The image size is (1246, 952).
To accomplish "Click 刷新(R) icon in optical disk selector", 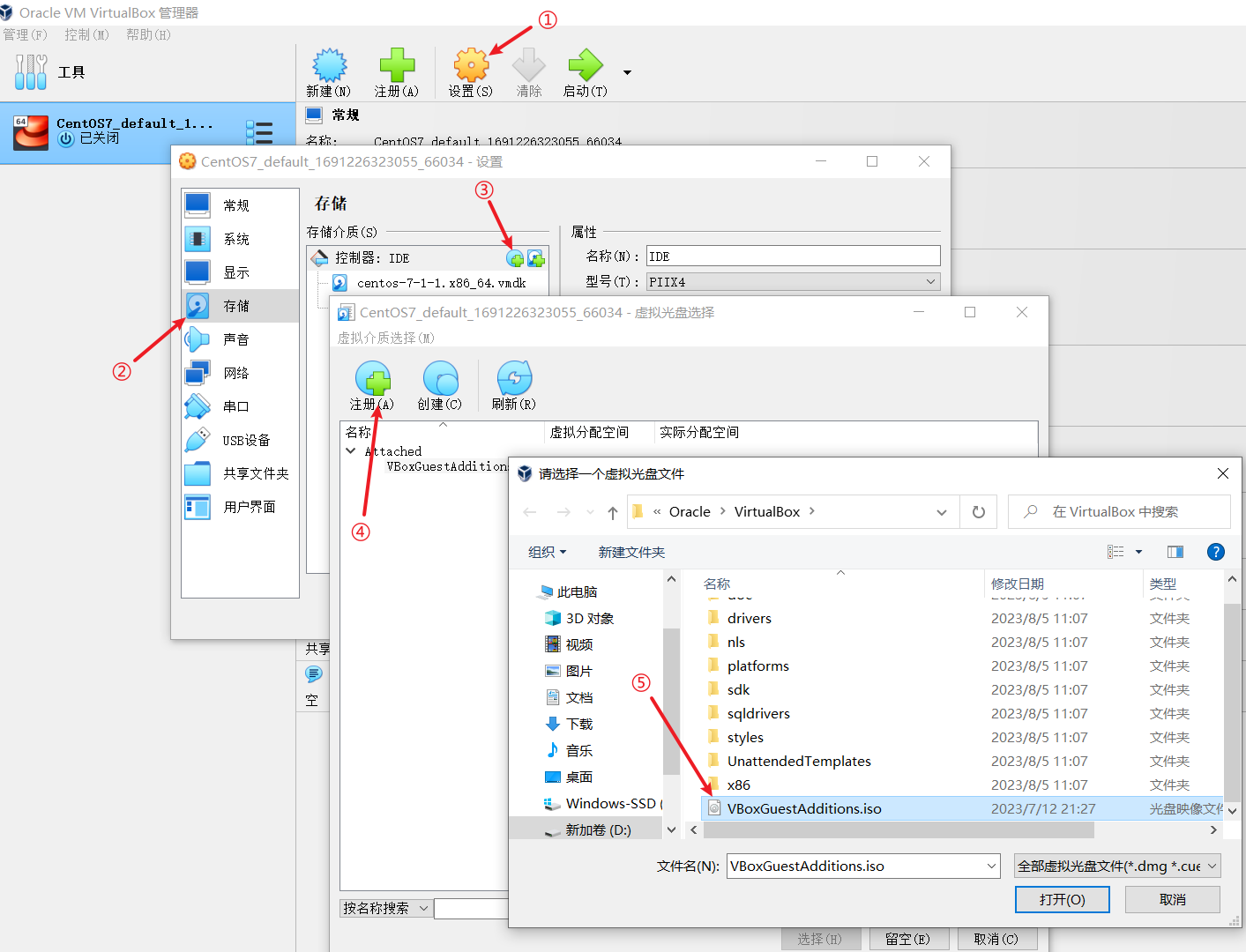I will [514, 386].
